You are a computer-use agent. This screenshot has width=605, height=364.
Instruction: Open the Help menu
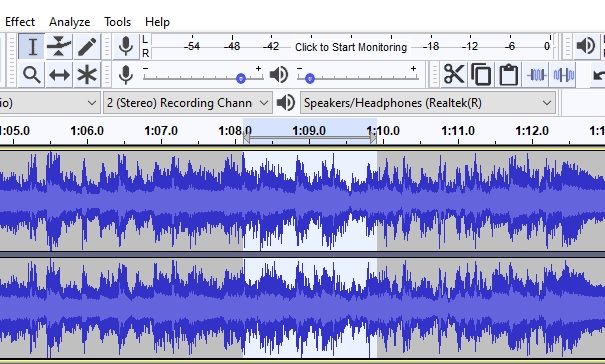click(x=157, y=22)
